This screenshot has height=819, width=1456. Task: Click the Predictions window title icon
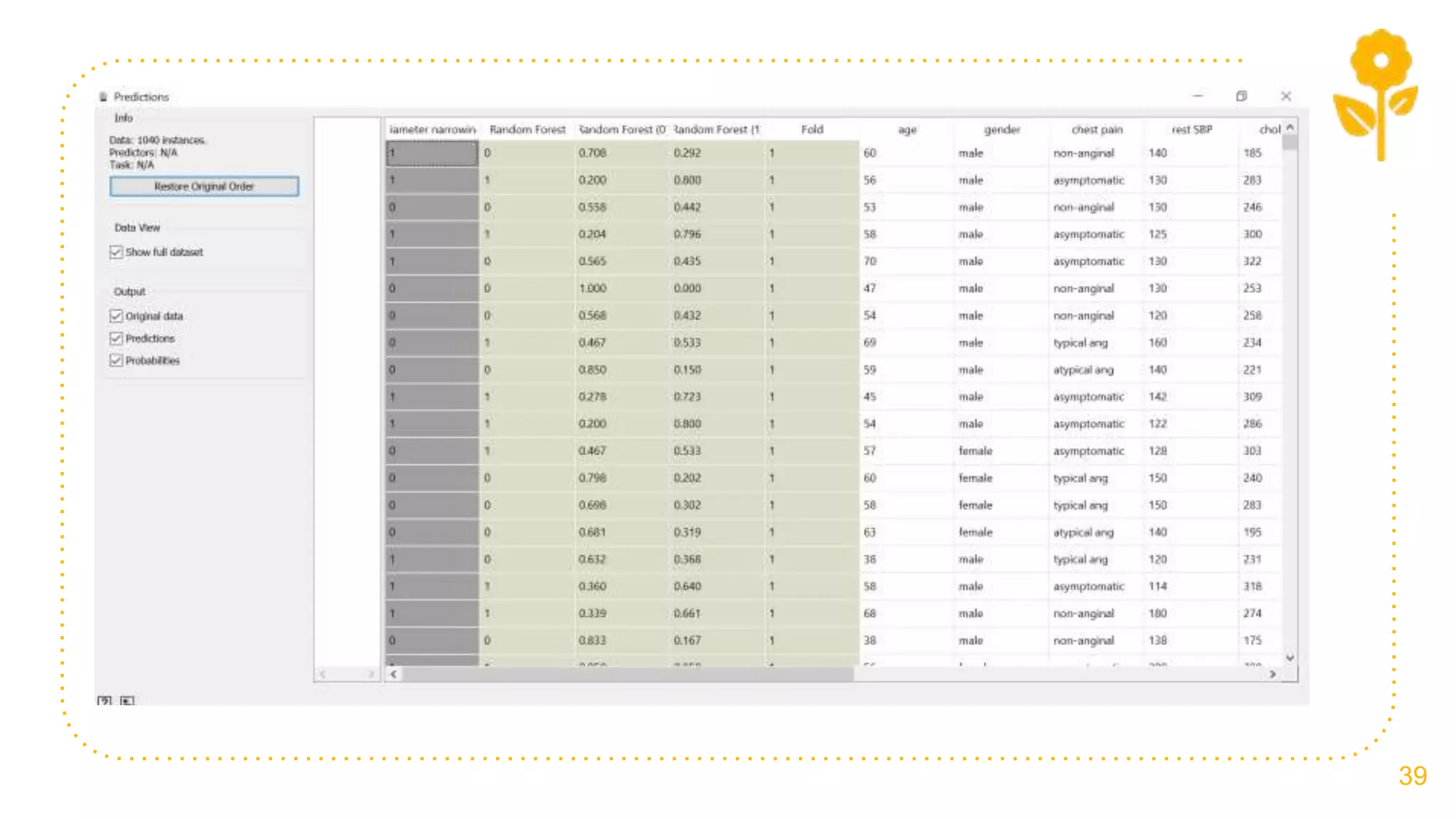click(104, 97)
